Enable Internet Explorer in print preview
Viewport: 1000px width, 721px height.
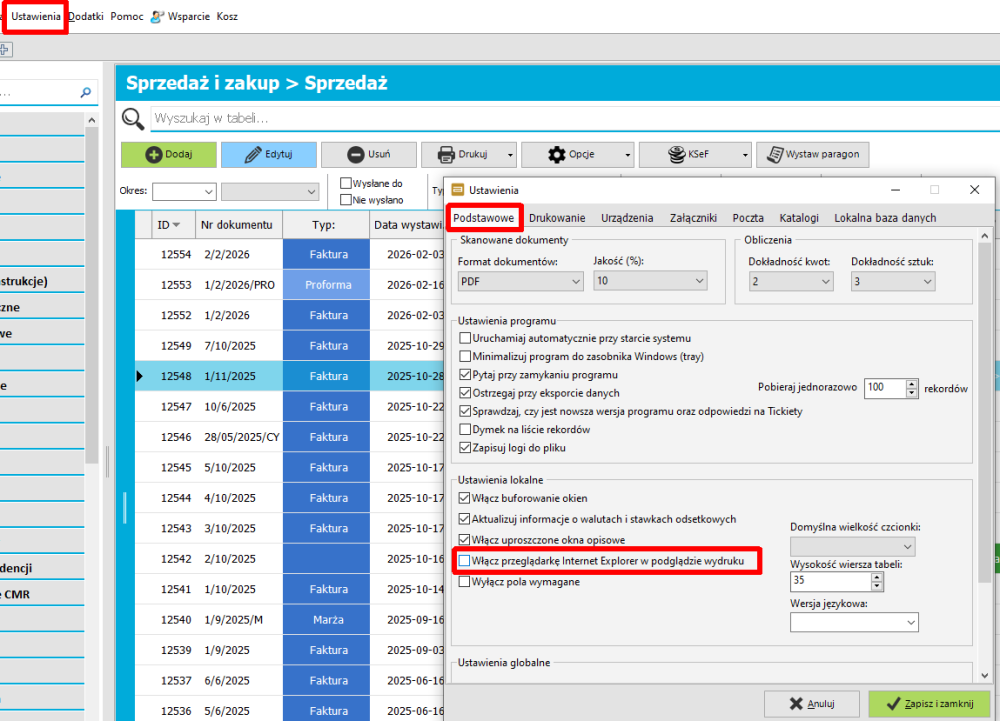click(465, 561)
